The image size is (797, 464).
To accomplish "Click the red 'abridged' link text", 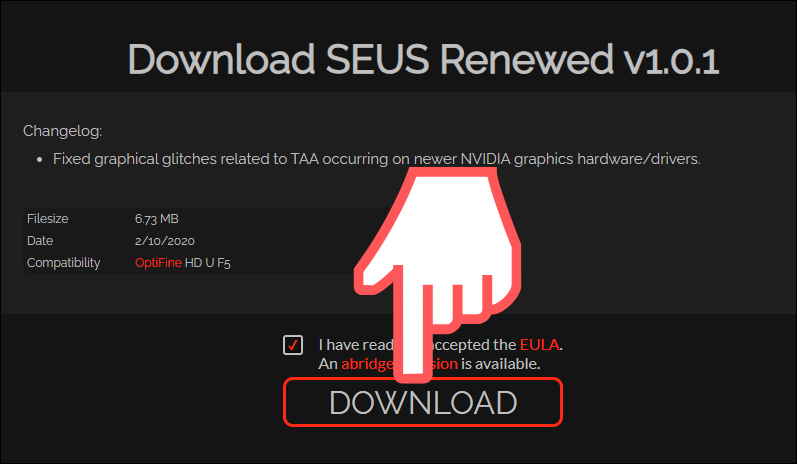I will 367,364.
